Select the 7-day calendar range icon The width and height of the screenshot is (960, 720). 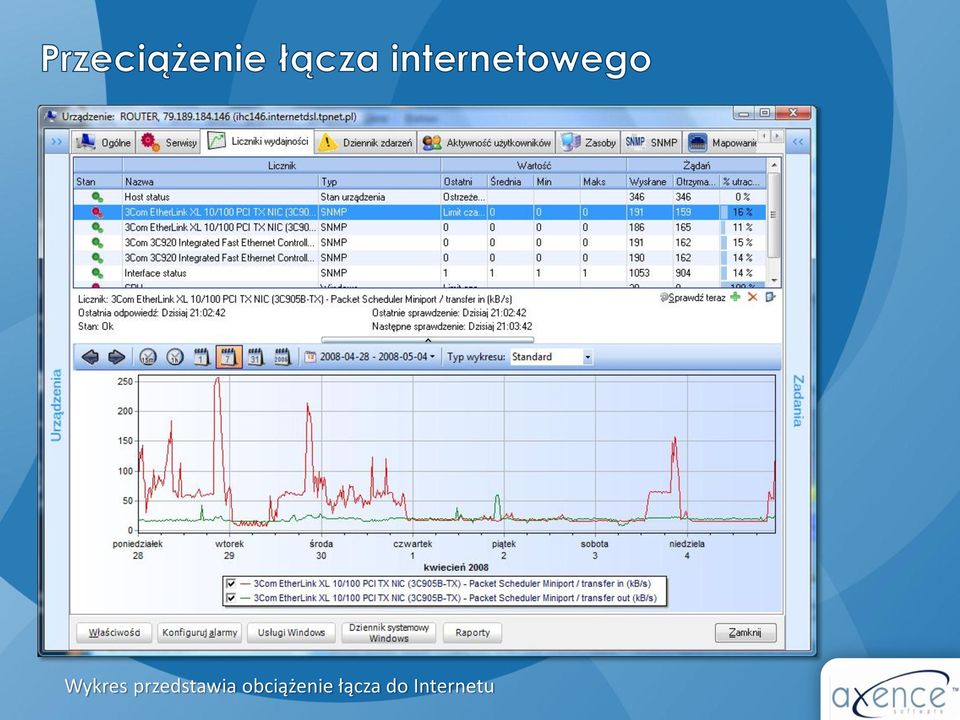point(229,357)
